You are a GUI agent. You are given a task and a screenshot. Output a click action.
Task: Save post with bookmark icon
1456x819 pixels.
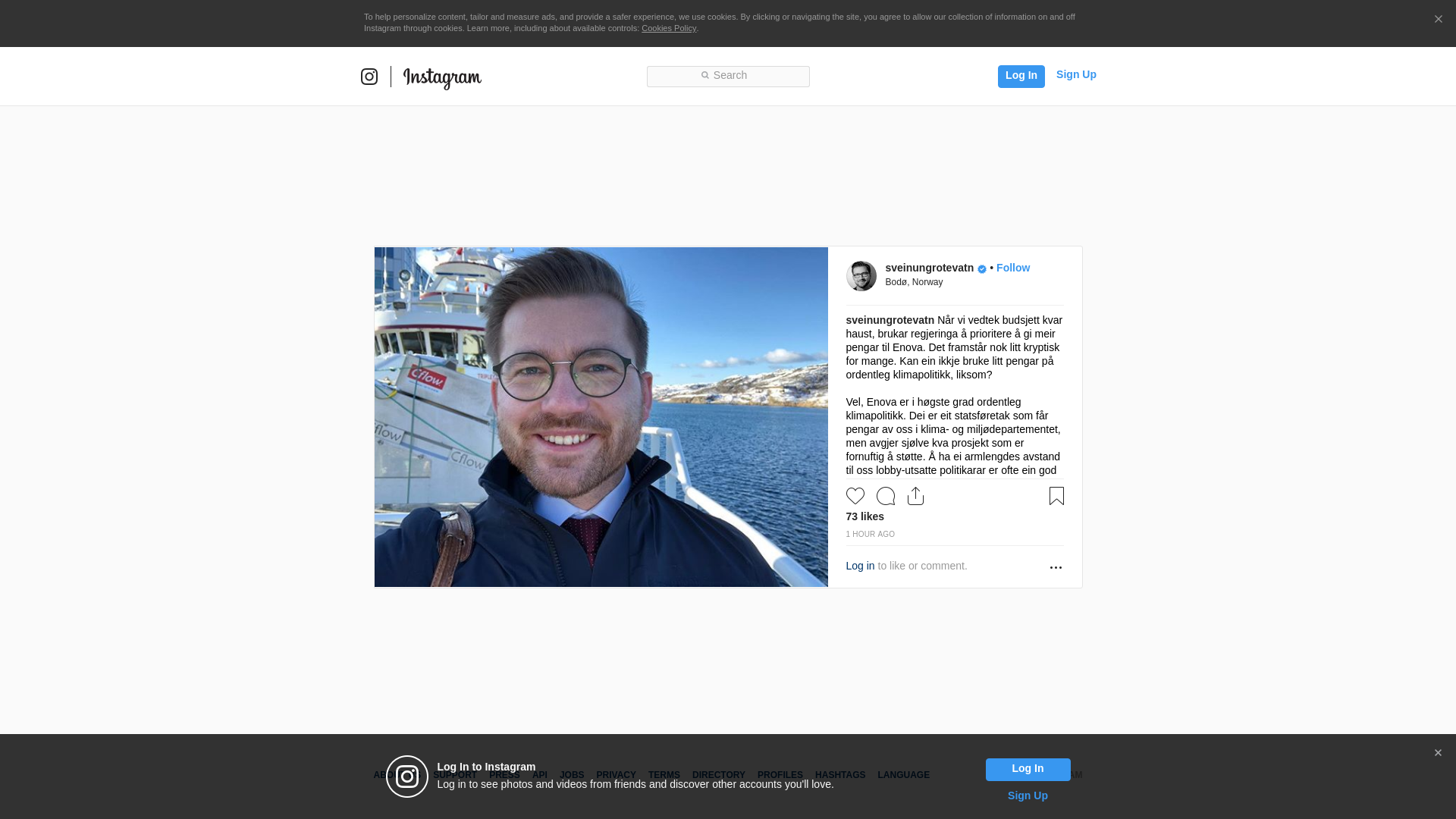coord(1056,496)
